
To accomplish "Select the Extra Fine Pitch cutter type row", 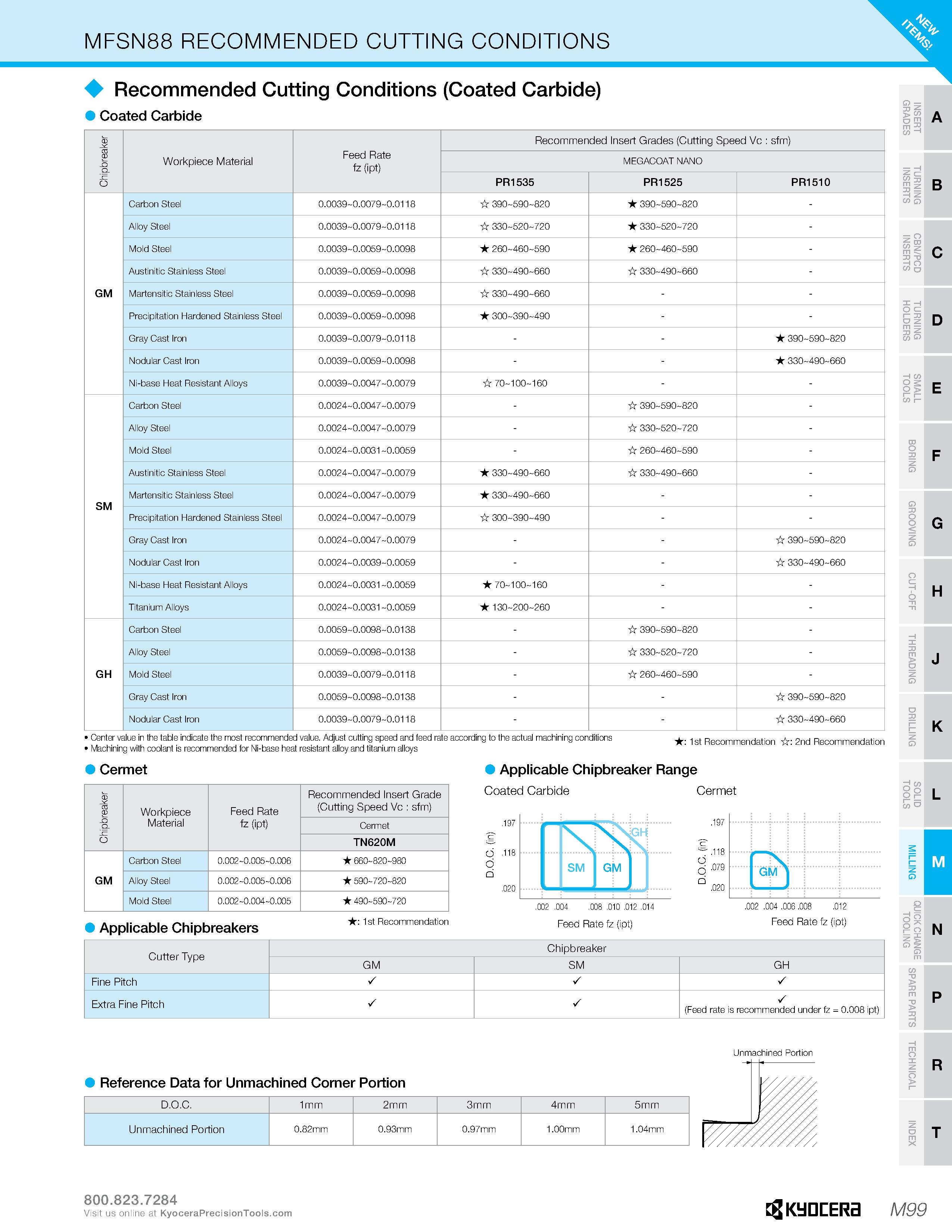I will (485, 1005).
